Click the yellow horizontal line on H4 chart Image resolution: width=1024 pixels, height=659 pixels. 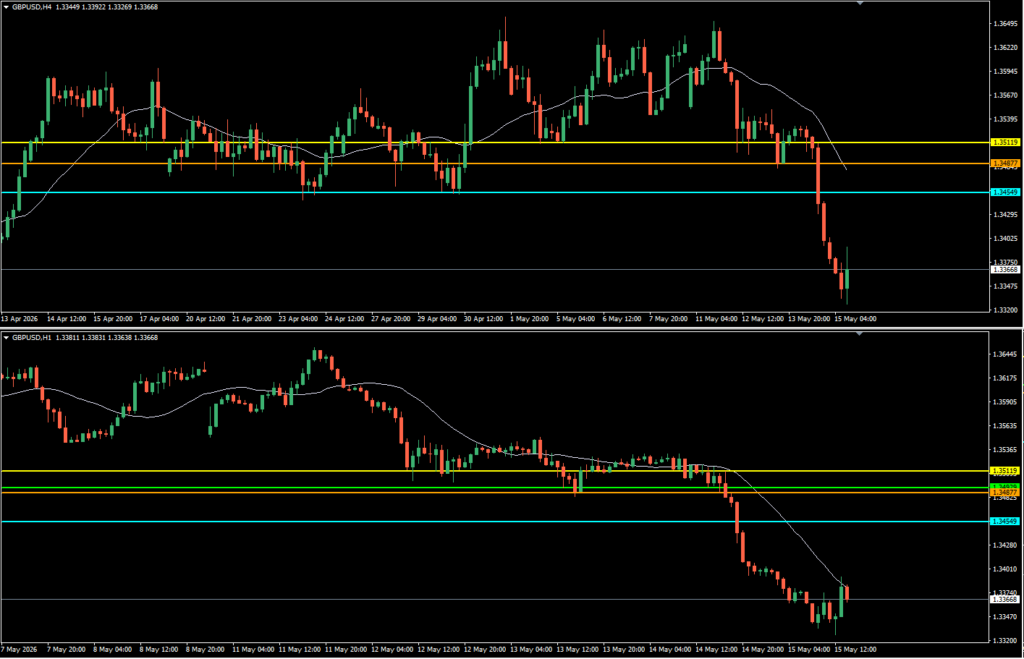coord(495,142)
